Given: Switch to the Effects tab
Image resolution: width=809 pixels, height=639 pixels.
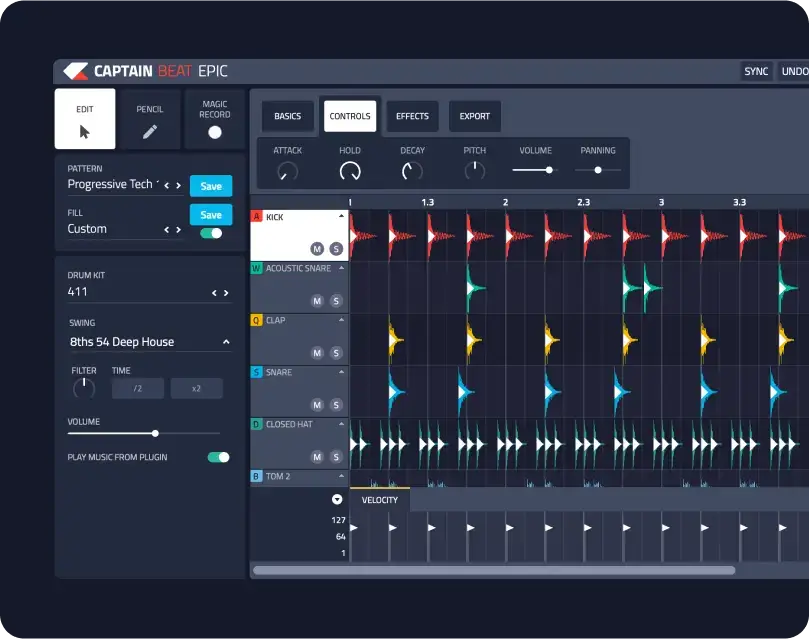Looking at the screenshot, I should (x=412, y=116).
